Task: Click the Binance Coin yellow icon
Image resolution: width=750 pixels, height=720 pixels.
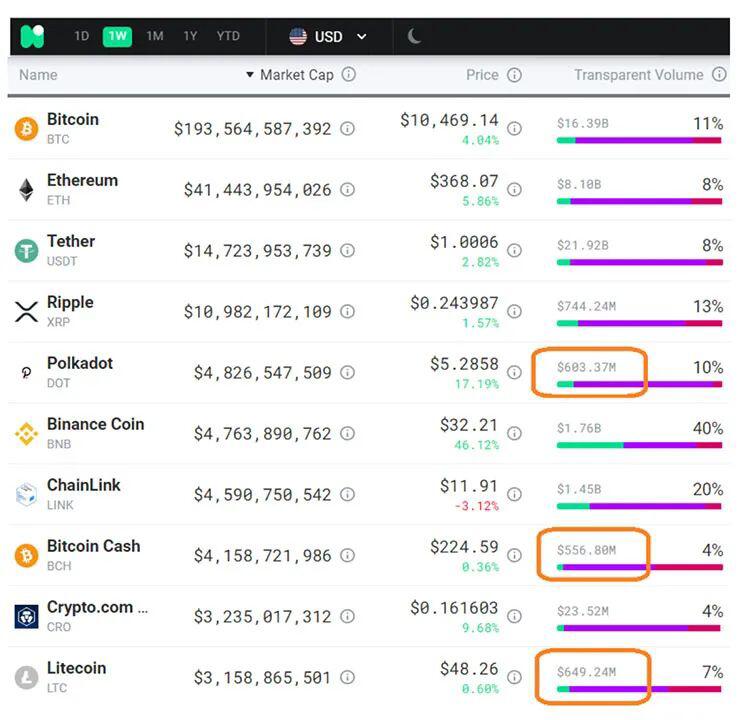Action: coord(26,434)
